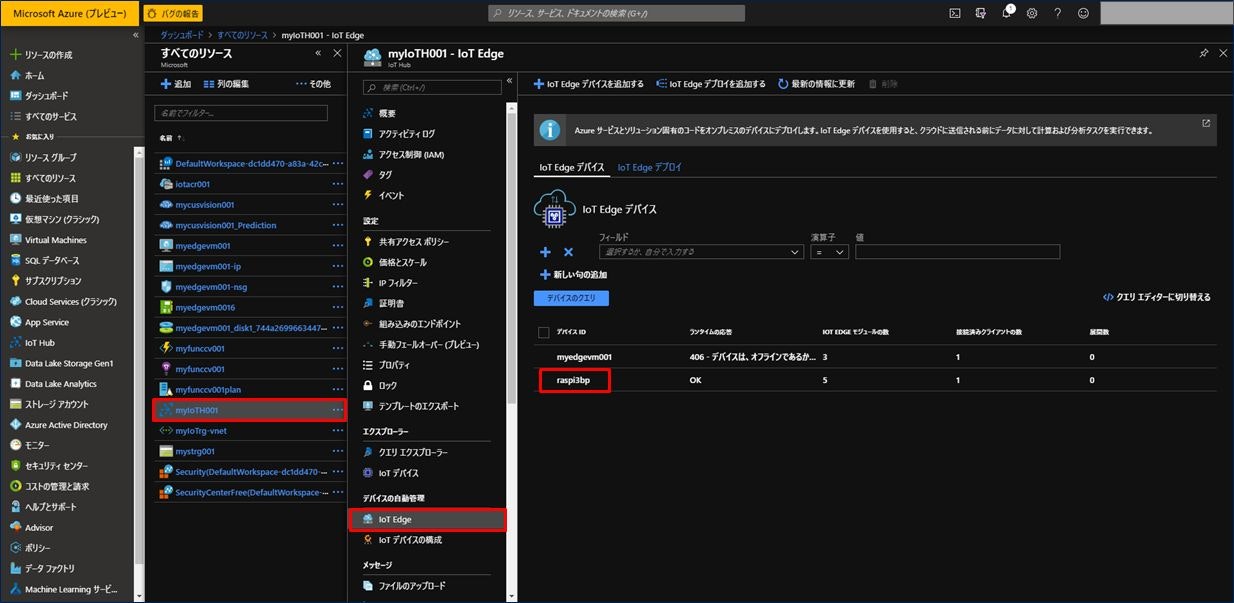Click 追加 in resources list toolbar
The height and width of the screenshot is (603, 1234).
point(176,84)
